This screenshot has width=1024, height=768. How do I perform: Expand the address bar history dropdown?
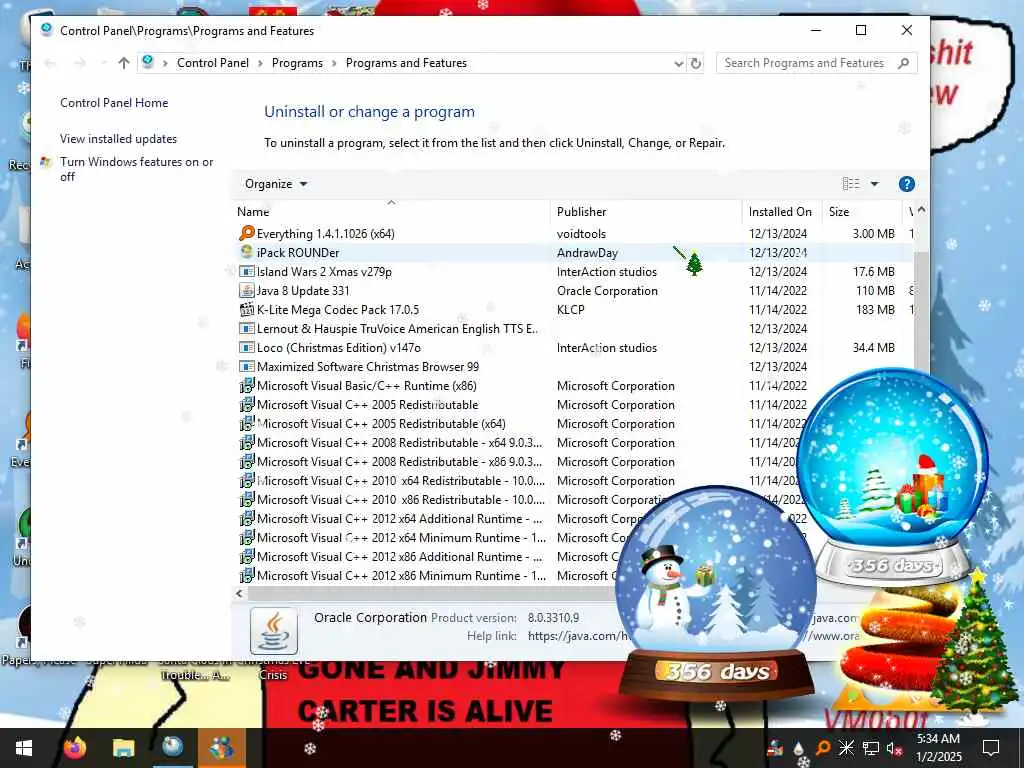click(679, 63)
